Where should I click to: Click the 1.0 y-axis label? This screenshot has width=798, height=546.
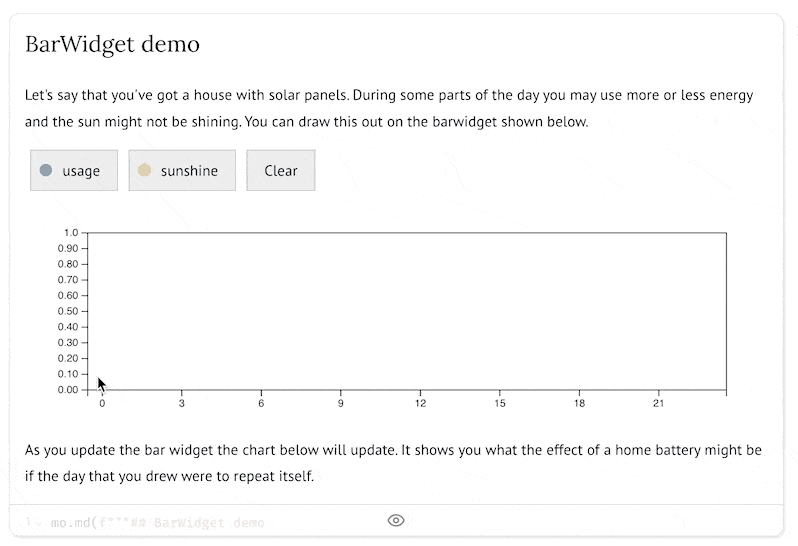pos(71,233)
